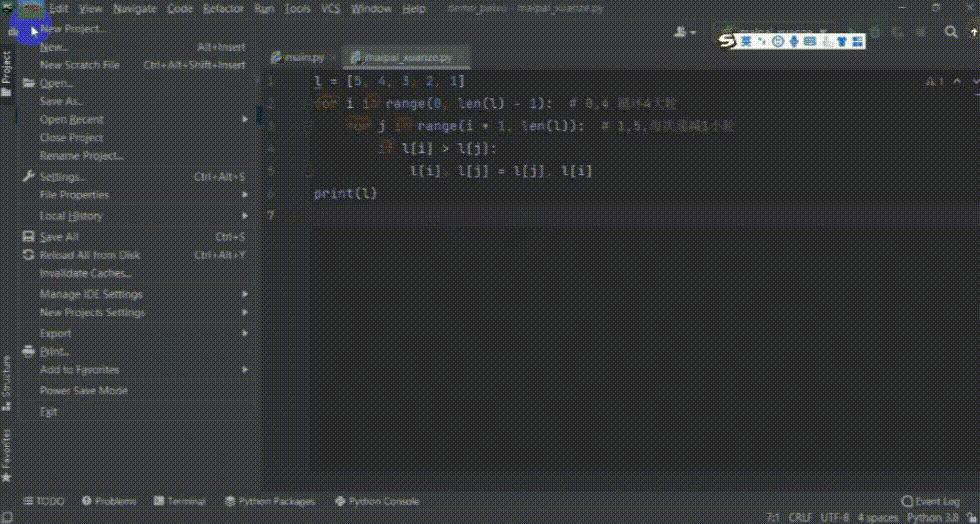Open the Tools menu
The height and width of the screenshot is (524, 980).
tap(298, 9)
